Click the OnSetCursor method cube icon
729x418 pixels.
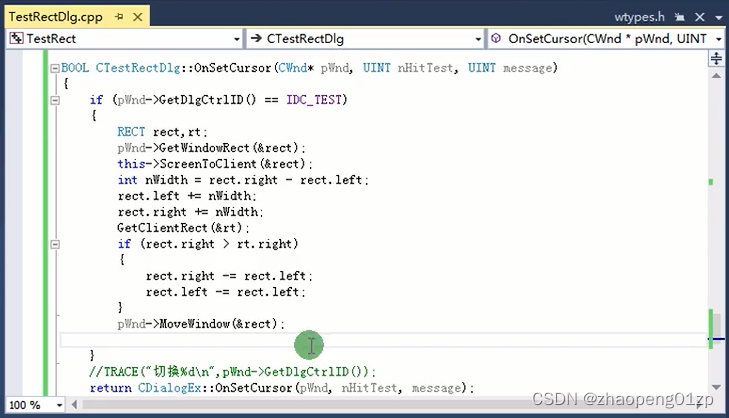point(496,39)
